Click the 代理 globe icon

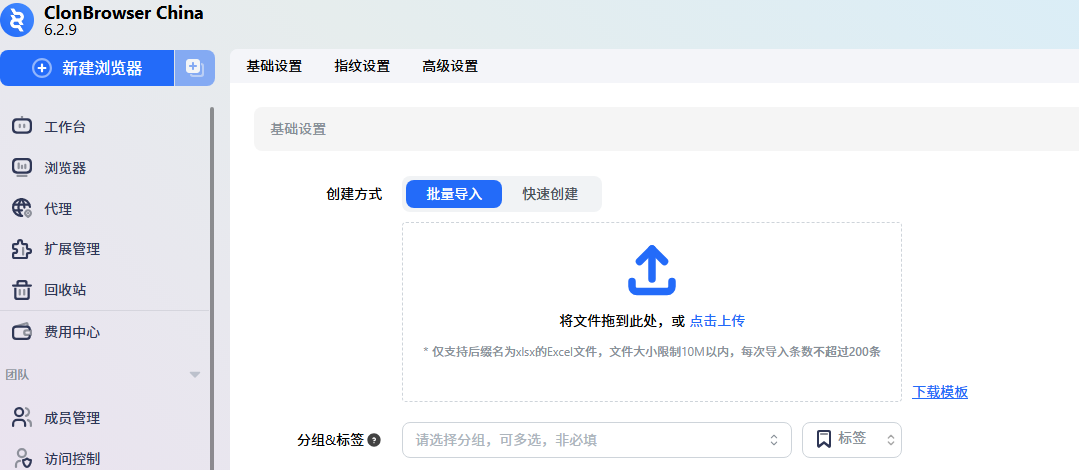coord(22,209)
